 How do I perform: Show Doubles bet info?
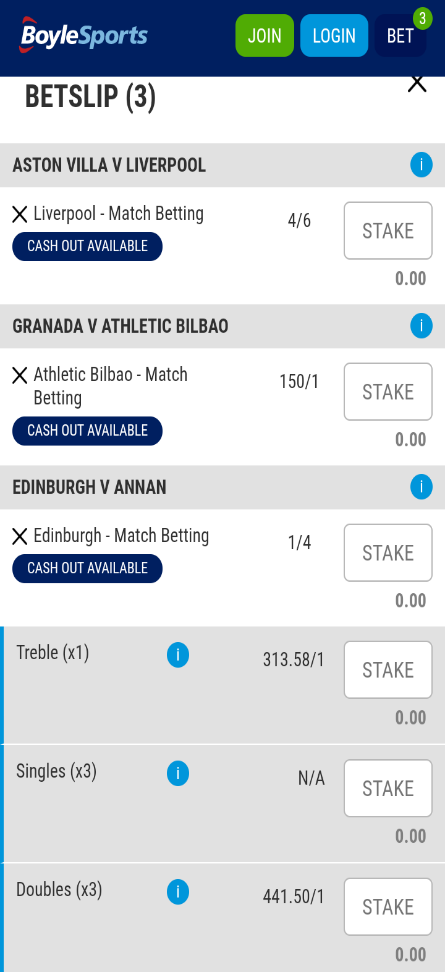tap(178, 892)
